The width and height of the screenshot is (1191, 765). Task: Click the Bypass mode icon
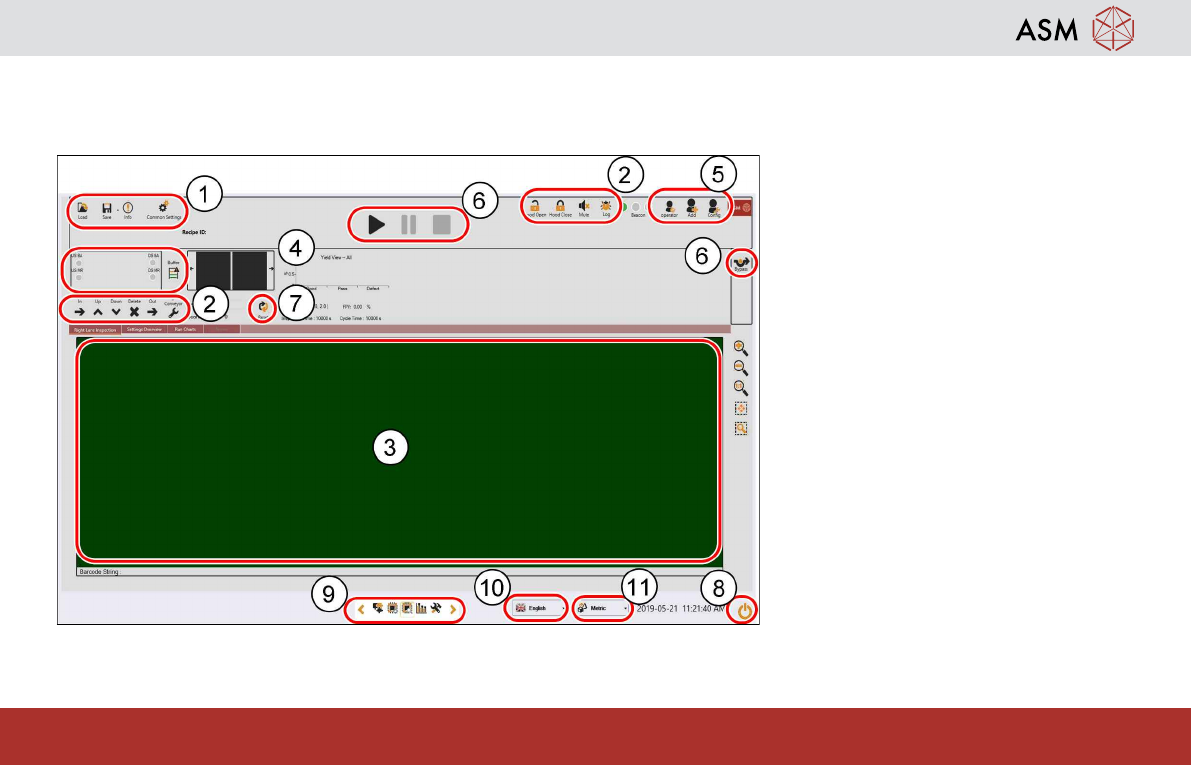click(x=741, y=262)
